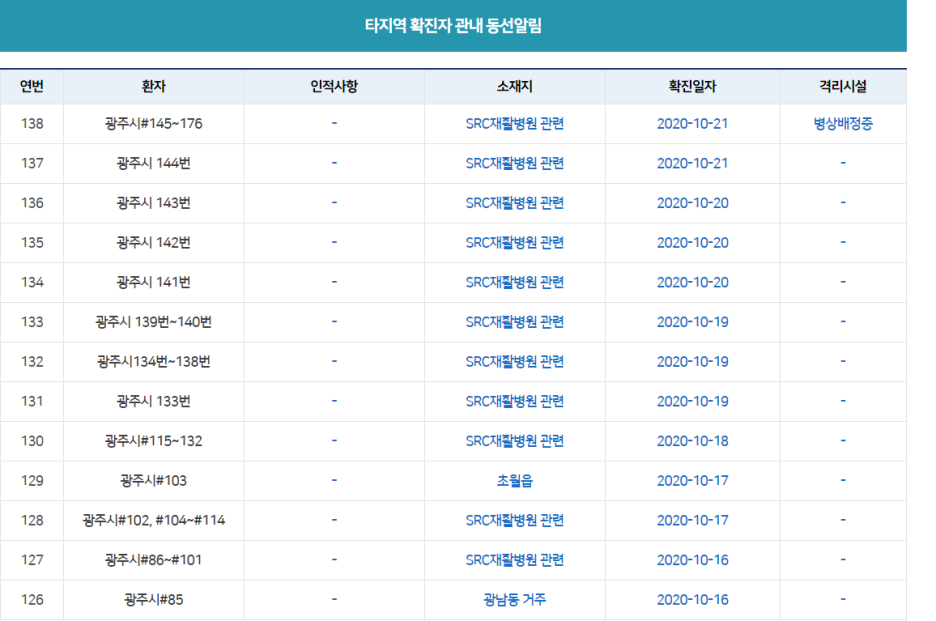Select patient cell 광주시 143번

[x=153, y=203]
